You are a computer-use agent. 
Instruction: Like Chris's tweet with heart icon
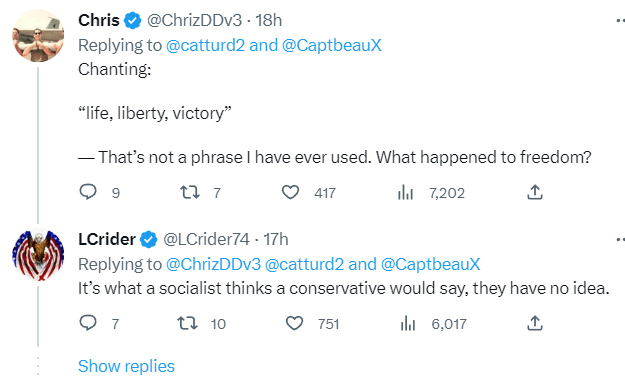[291, 193]
